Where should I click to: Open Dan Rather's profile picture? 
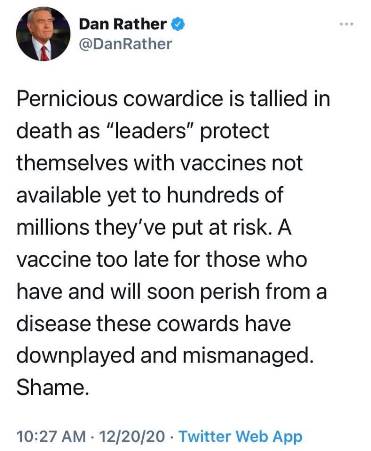43,34
